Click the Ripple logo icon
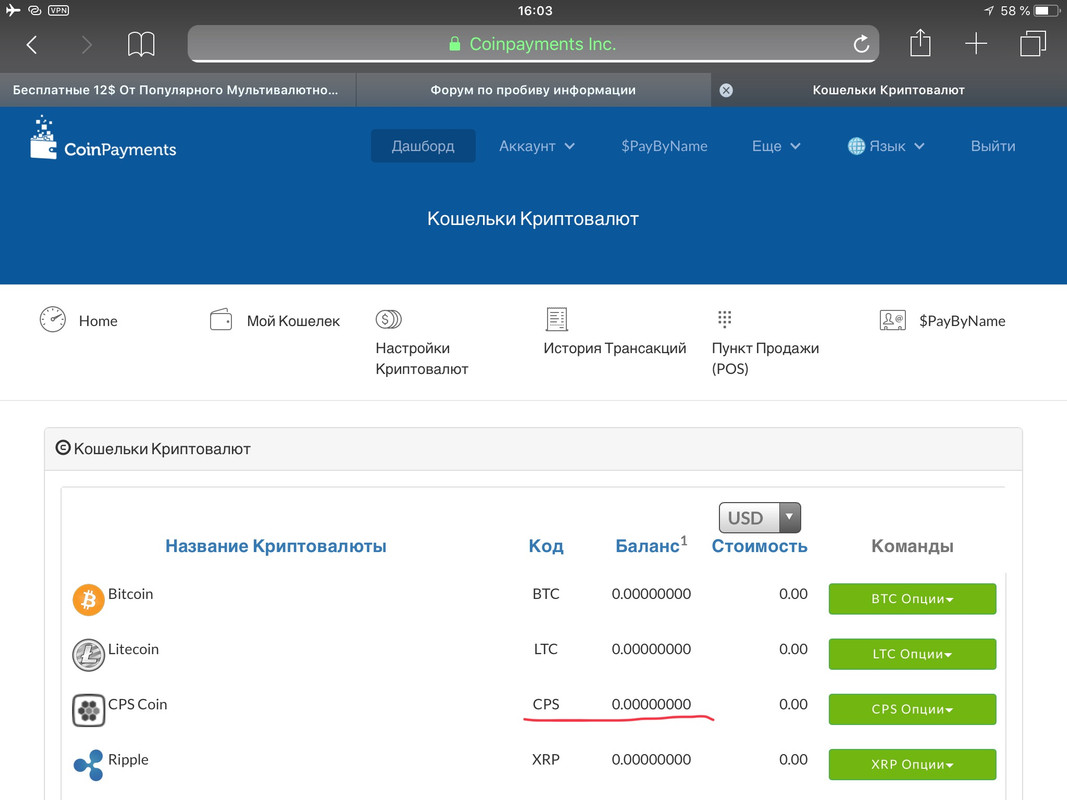Image resolution: width=1067 pixels, height=800 pixels. [88, 765]
